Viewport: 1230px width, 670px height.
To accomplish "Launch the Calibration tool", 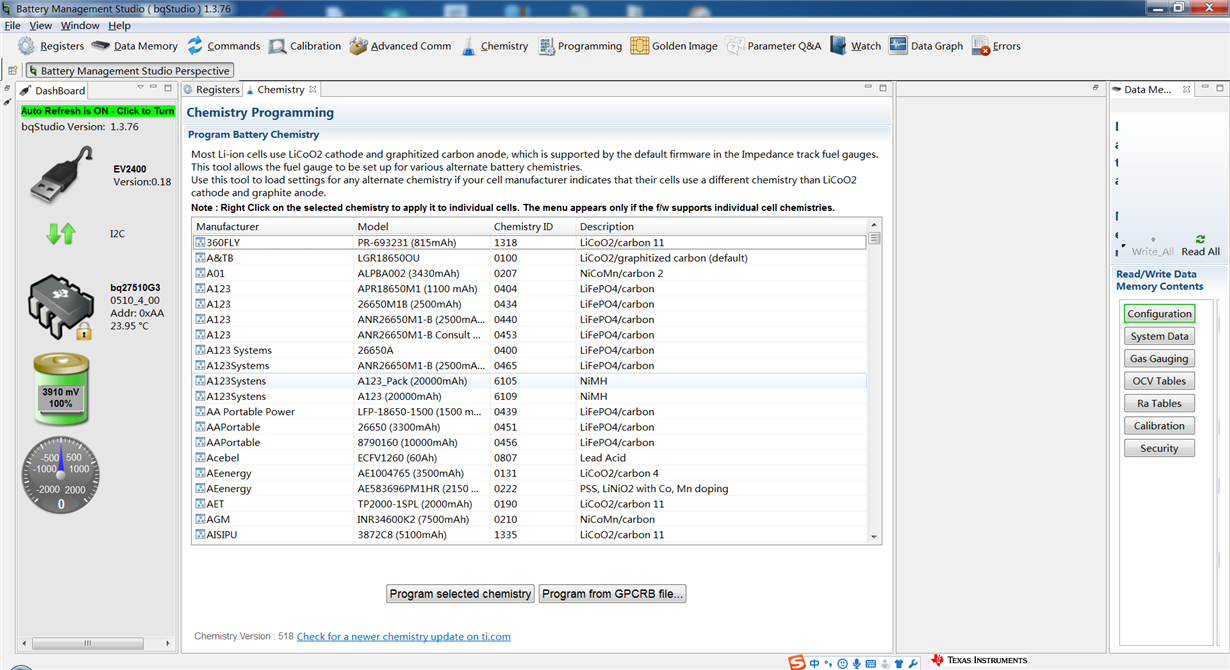I will click(x=305, y=46).
